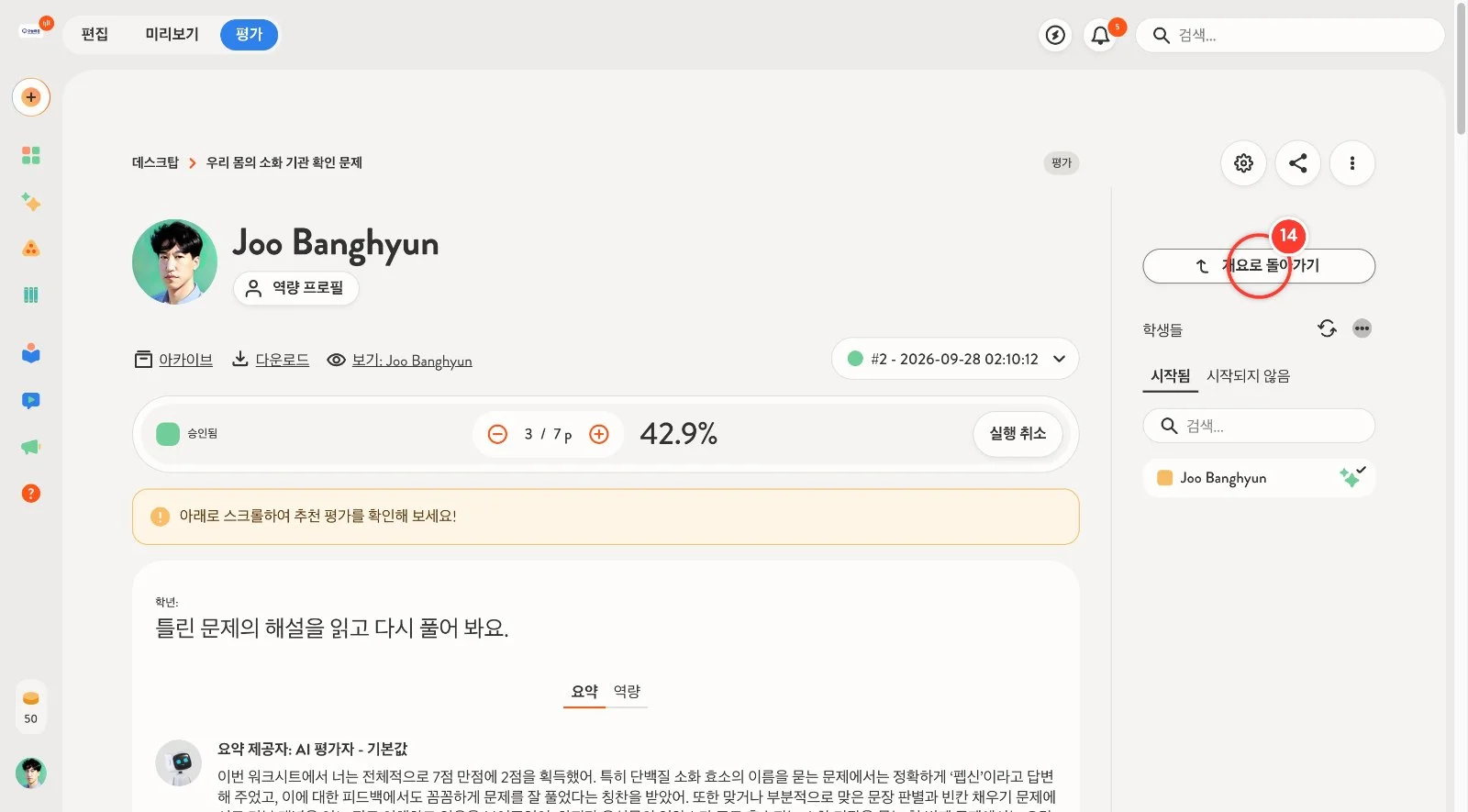
Task: Open the settings gear button
Action: [1243, 163]
